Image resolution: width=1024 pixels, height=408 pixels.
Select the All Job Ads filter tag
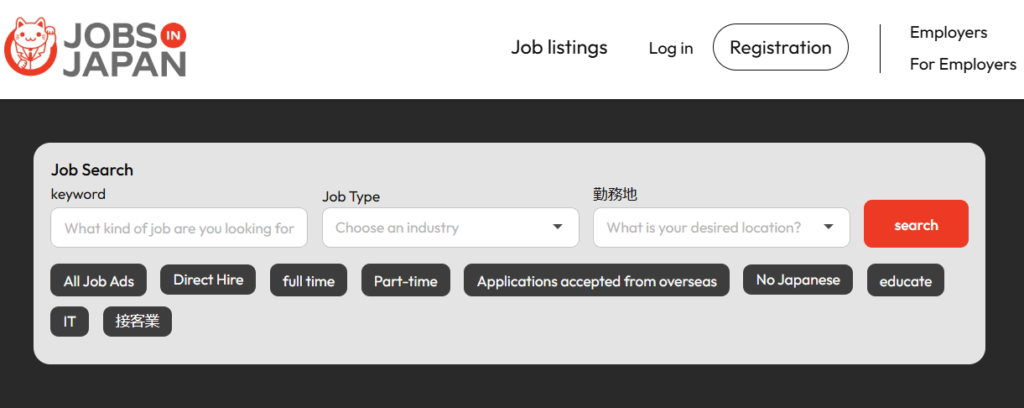99,281
